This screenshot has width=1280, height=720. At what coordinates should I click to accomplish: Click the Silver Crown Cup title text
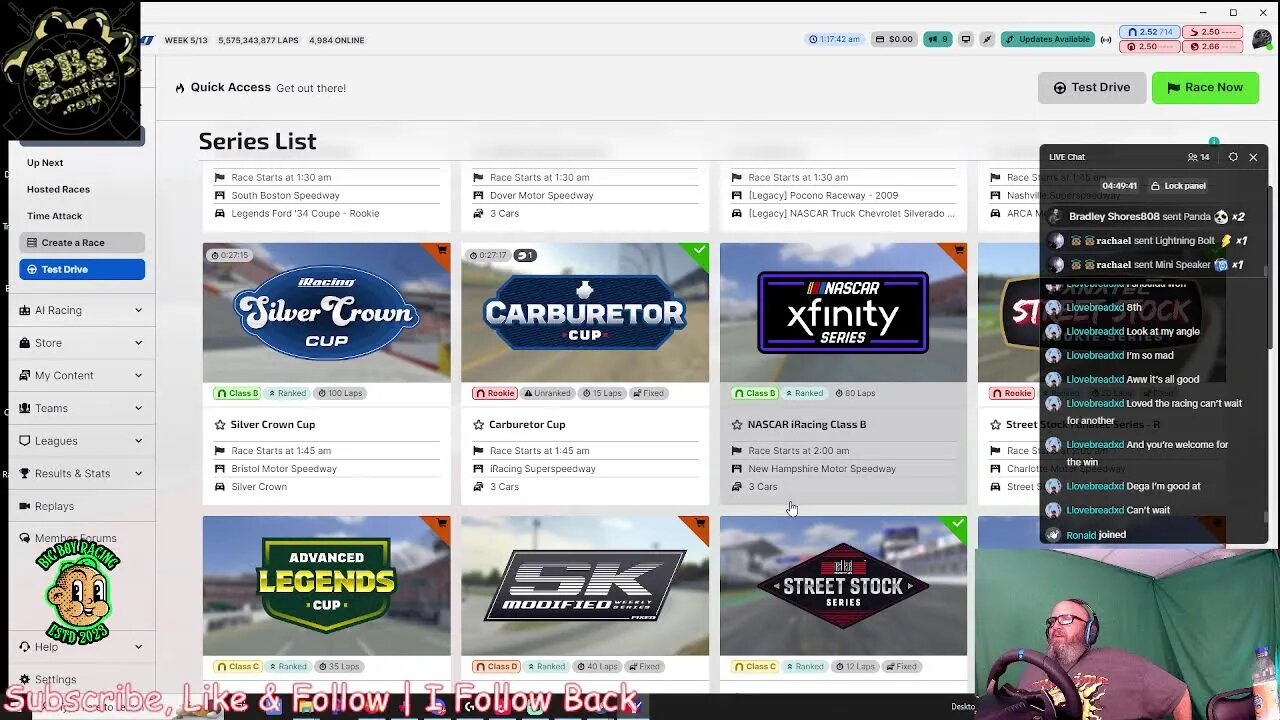(x=273, y=424)
